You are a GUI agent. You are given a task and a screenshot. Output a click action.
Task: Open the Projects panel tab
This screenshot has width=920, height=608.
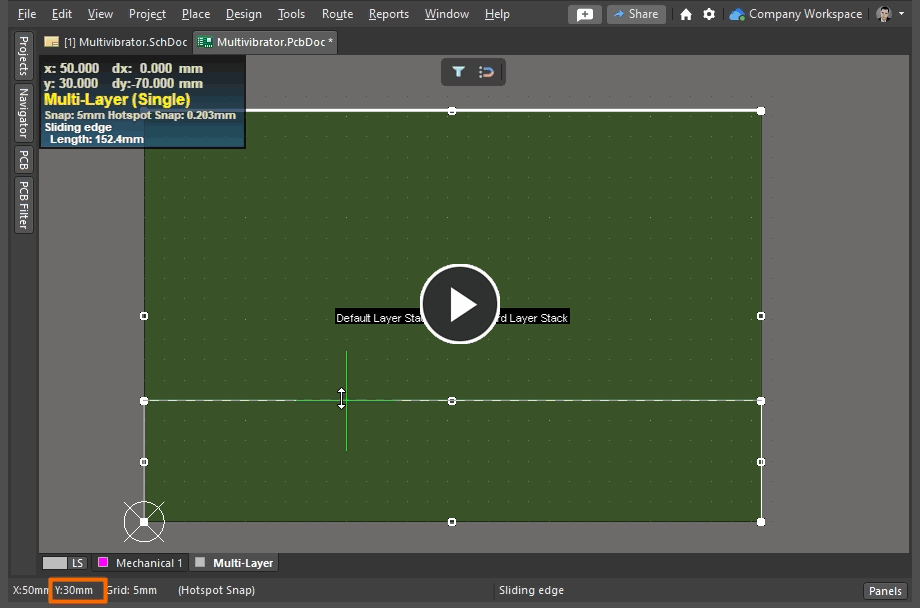pos(22,55)
